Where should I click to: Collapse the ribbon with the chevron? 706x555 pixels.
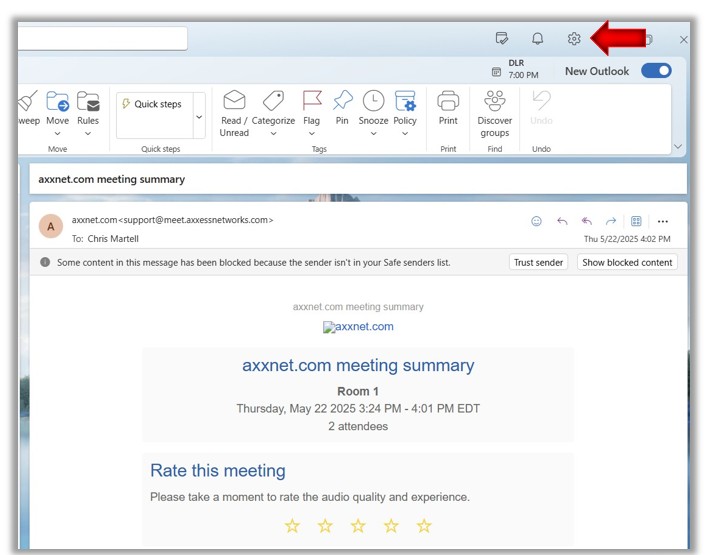[678, 146]
